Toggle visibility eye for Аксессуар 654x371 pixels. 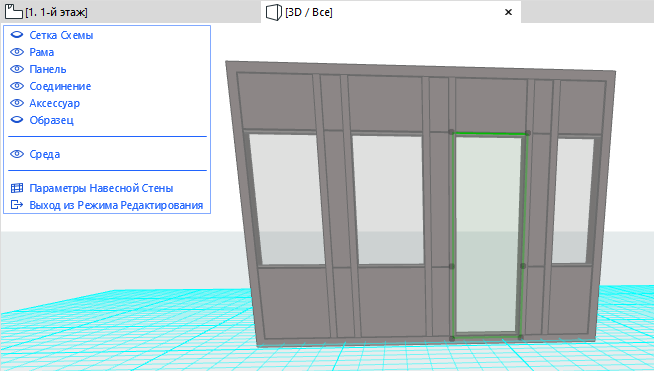coord(17,103)
